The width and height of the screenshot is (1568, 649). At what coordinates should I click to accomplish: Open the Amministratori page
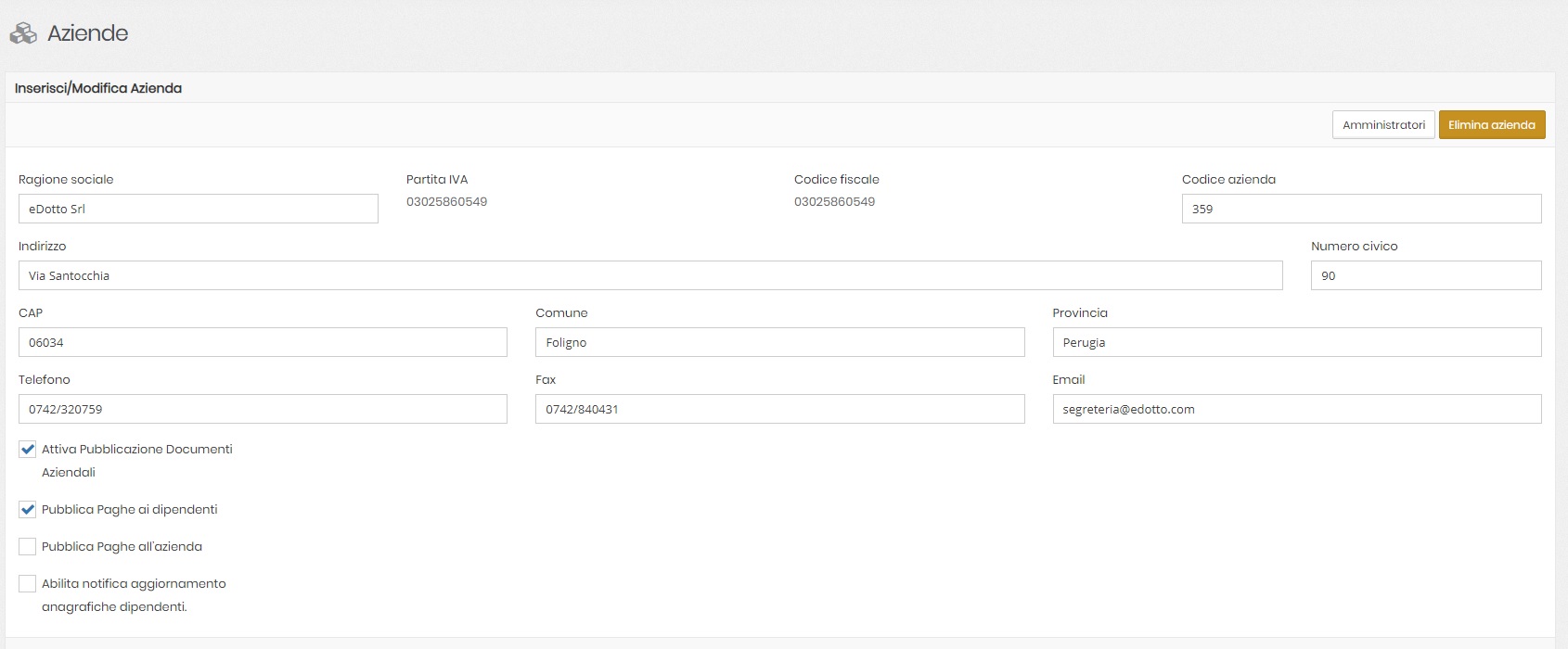pyautogui.click(x=1382, y=125)
